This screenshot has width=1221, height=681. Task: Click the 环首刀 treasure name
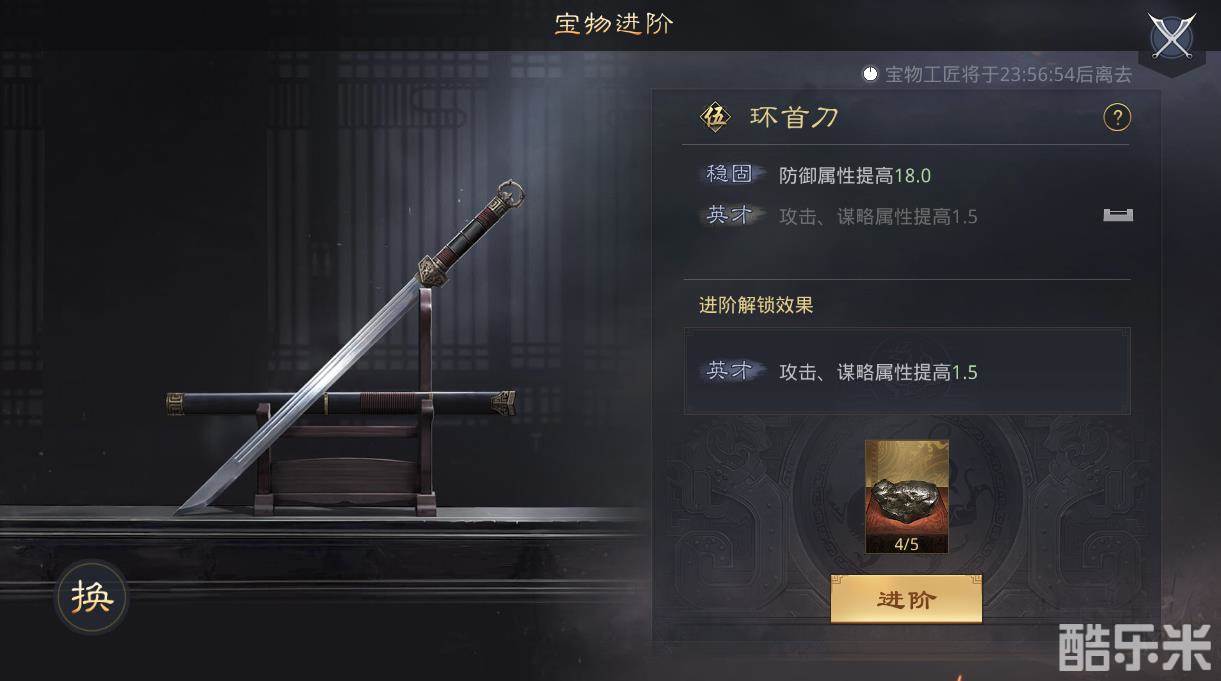(x=794, y=118)
